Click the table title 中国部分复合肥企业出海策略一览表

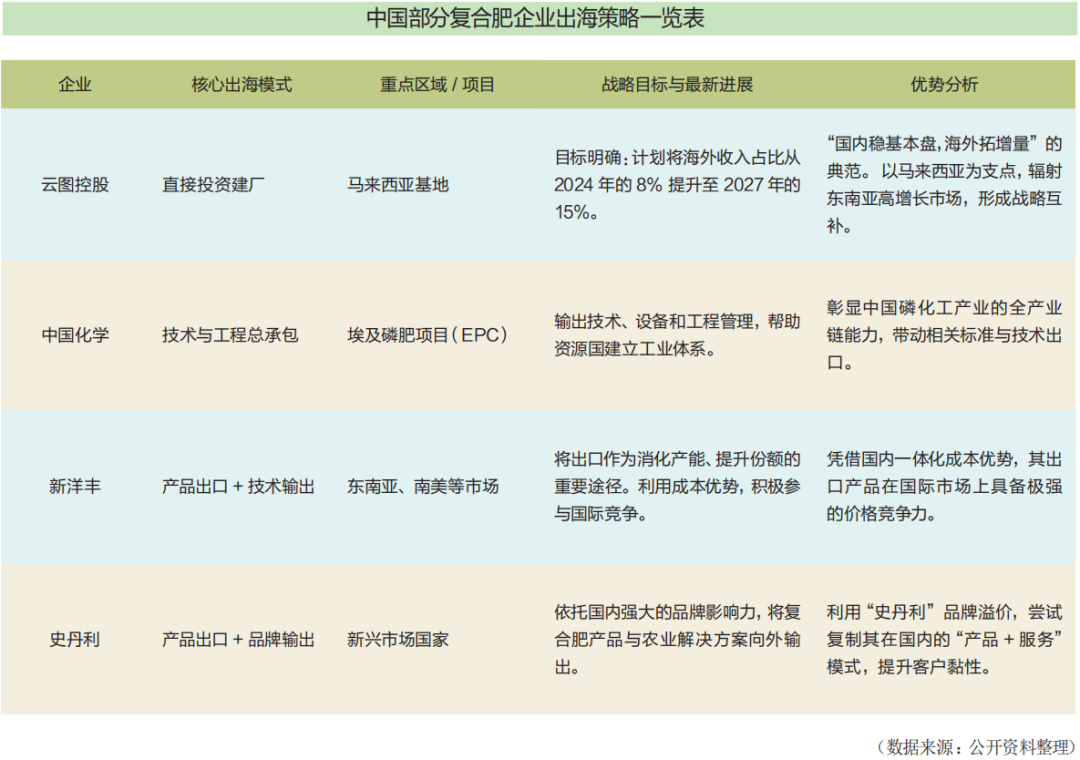pos(535,18)
